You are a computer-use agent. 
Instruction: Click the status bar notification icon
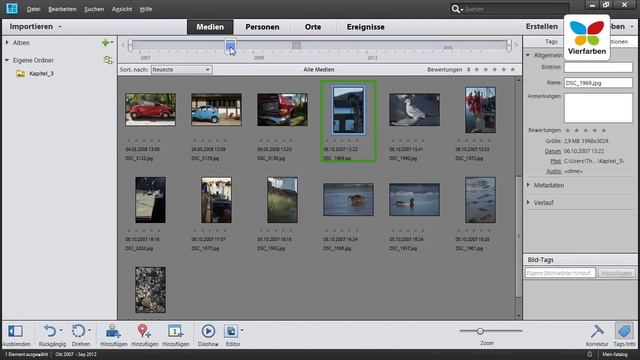click(x=589, y=354)
